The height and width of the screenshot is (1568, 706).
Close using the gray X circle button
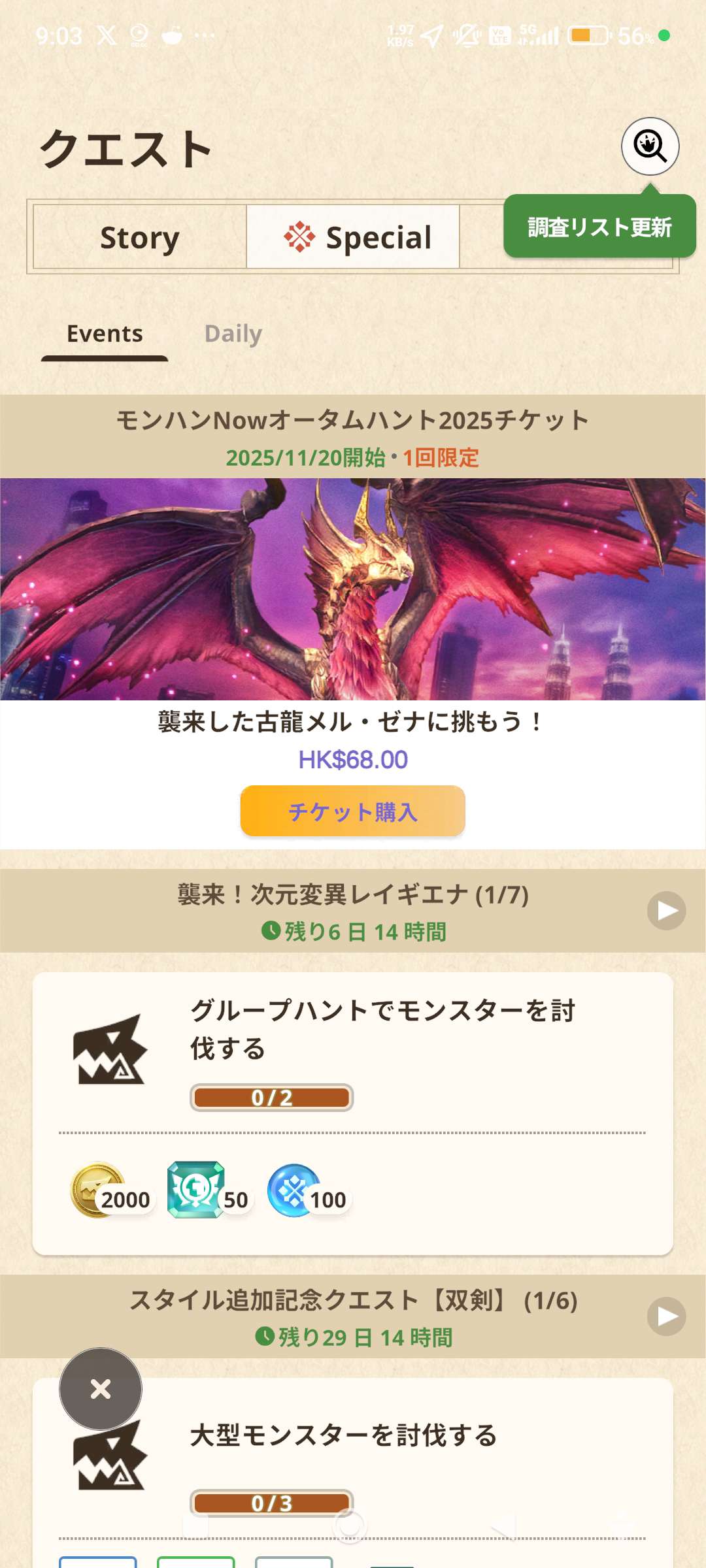(101, 1388)
